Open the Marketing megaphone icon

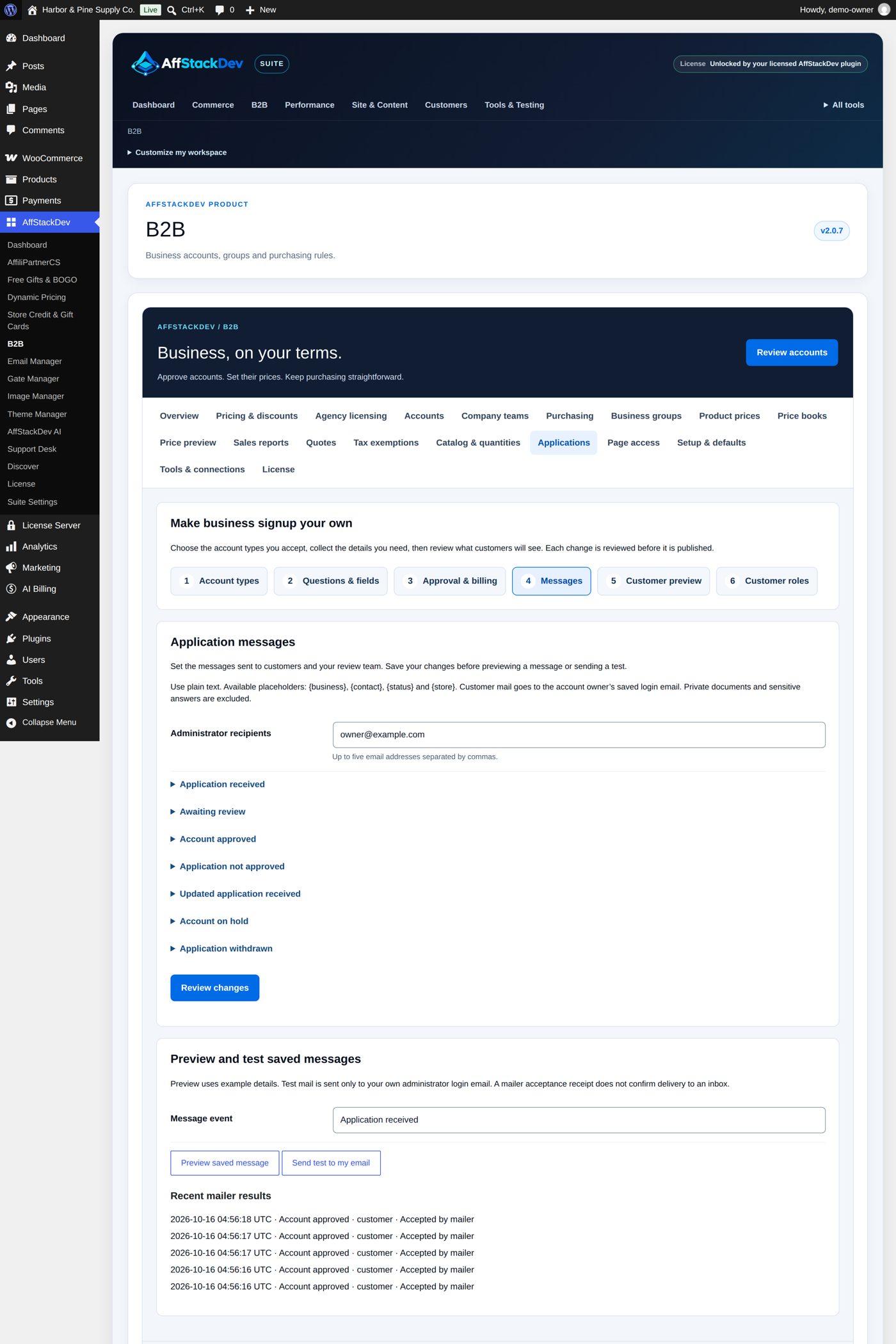(11, 568)
